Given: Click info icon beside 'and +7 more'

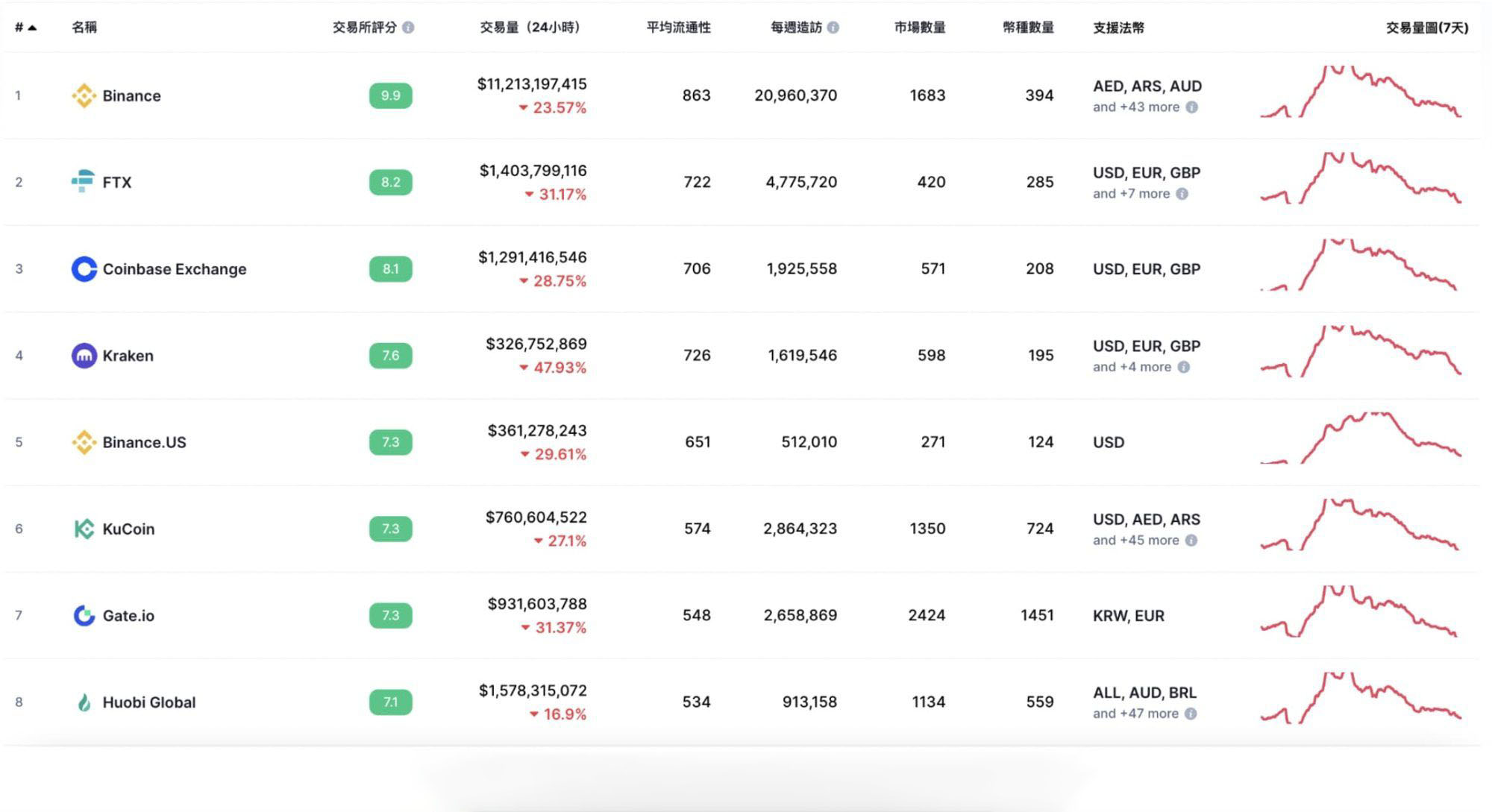Looking at the screenshot, I should coord(1182,194).
